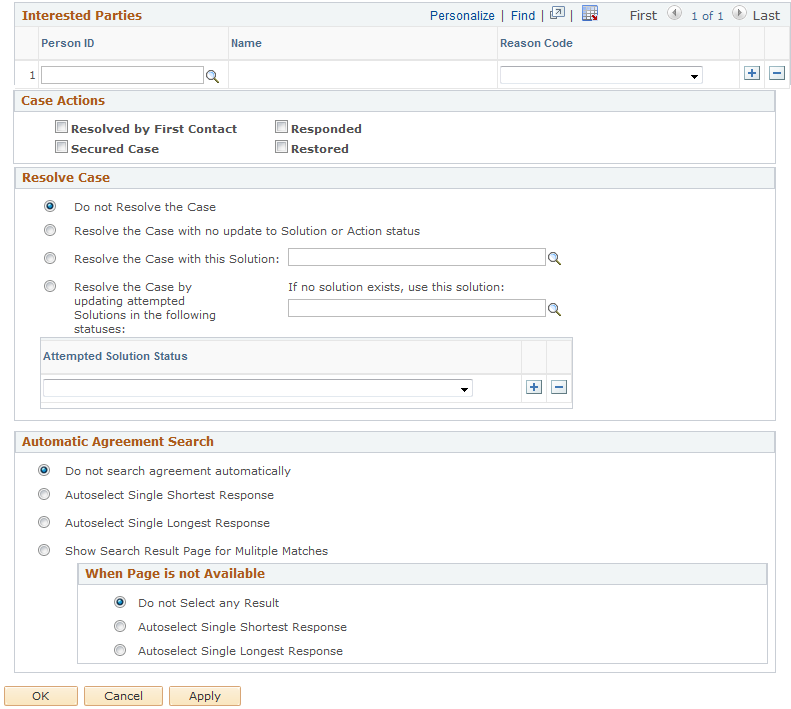The width and height of the screenshot is (791, 709).
Task: Add a row to Interested Parties
Action: [x=752, y=73]
